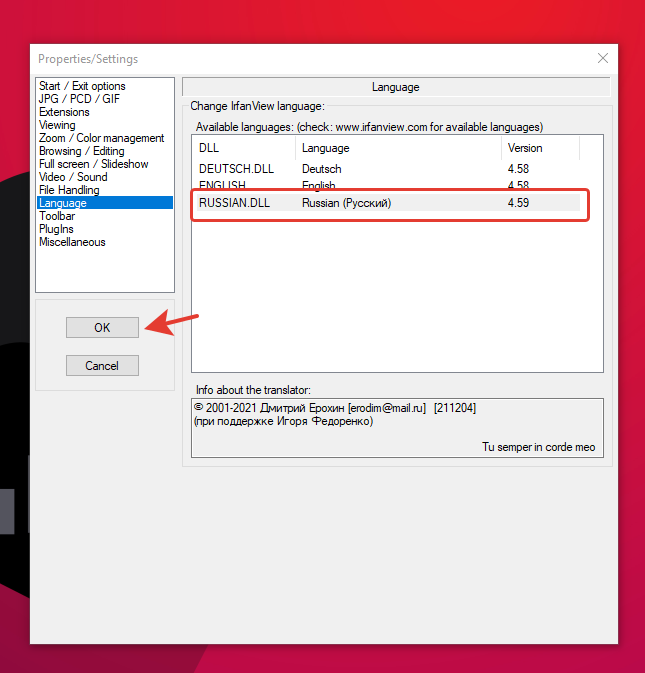The height and width of the screenshot is (673, 645).
Task: Click the Version column header
Action: [x=540, y=148]
